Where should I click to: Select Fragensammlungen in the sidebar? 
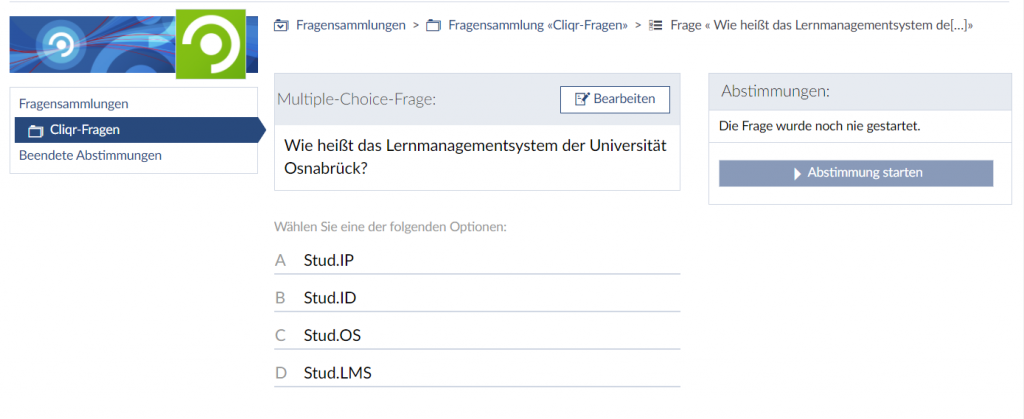pyautogui.click(x=74, y=104)
